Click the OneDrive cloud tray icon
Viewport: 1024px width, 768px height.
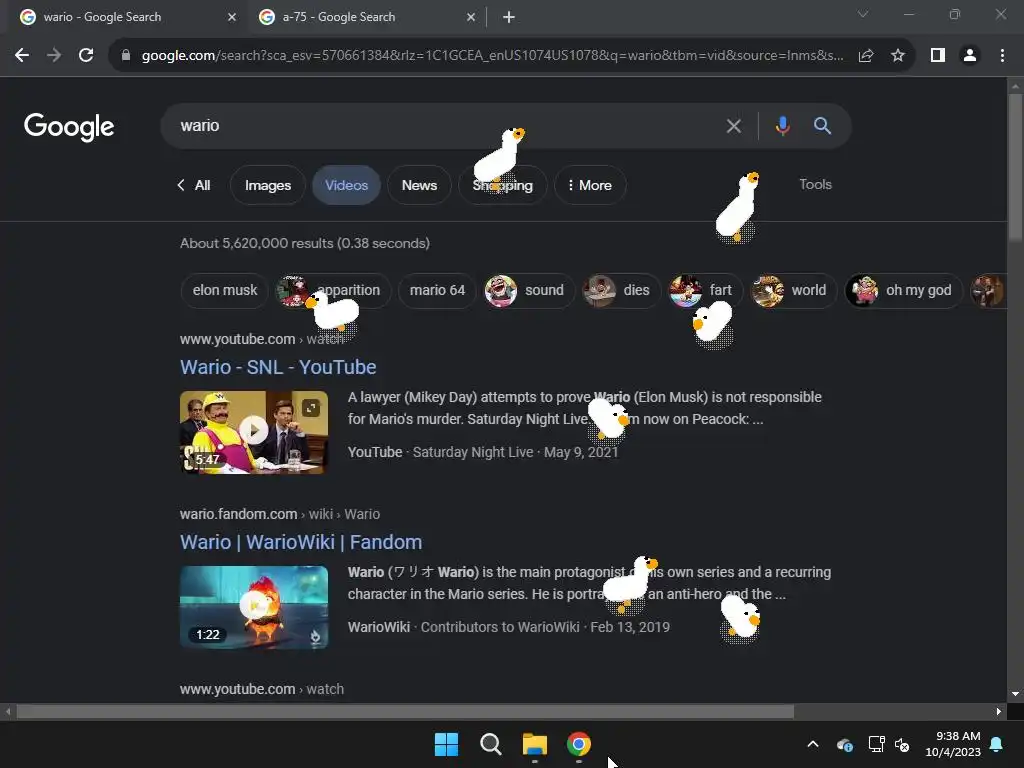coord(844,744)
